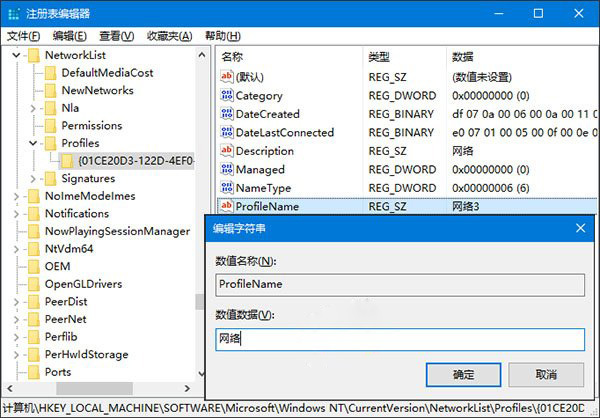The width and height of the screenshot is (600, 418).
Task: Select the DefaultMediaCost folder icon
Action: [x=51, y=73]
